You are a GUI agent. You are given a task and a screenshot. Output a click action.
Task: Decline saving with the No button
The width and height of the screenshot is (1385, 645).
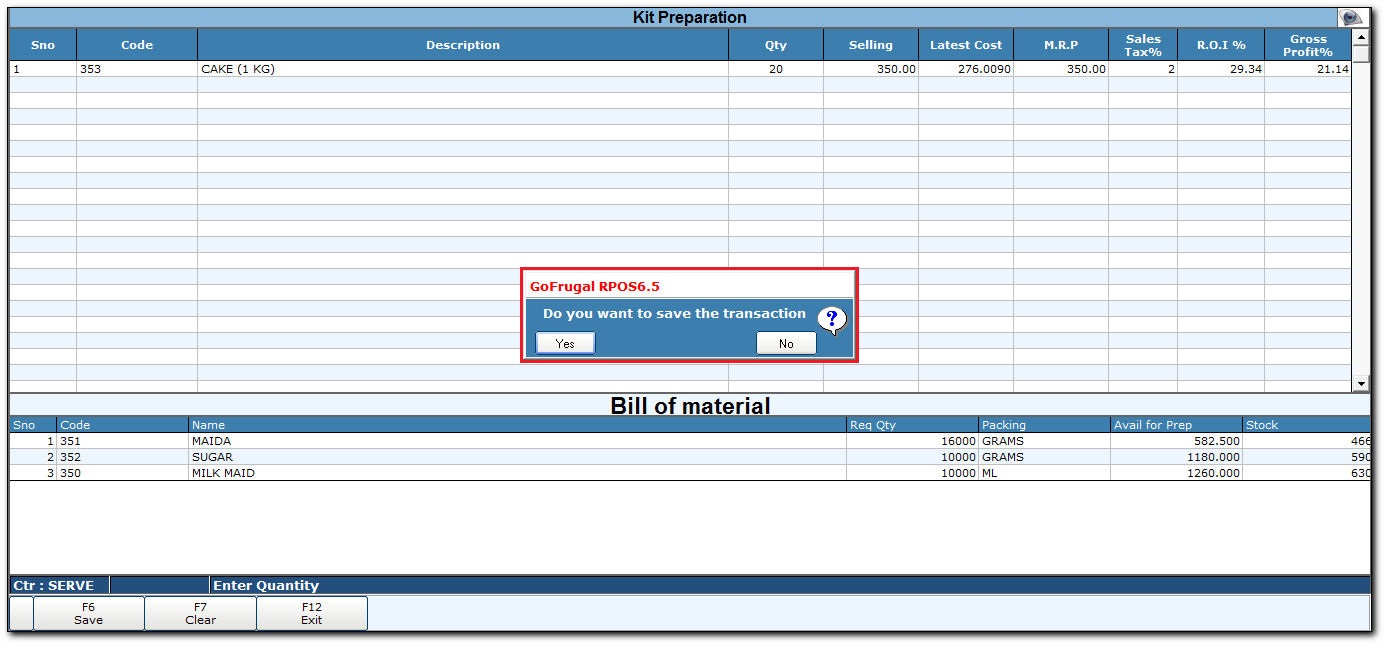(786, 343)
